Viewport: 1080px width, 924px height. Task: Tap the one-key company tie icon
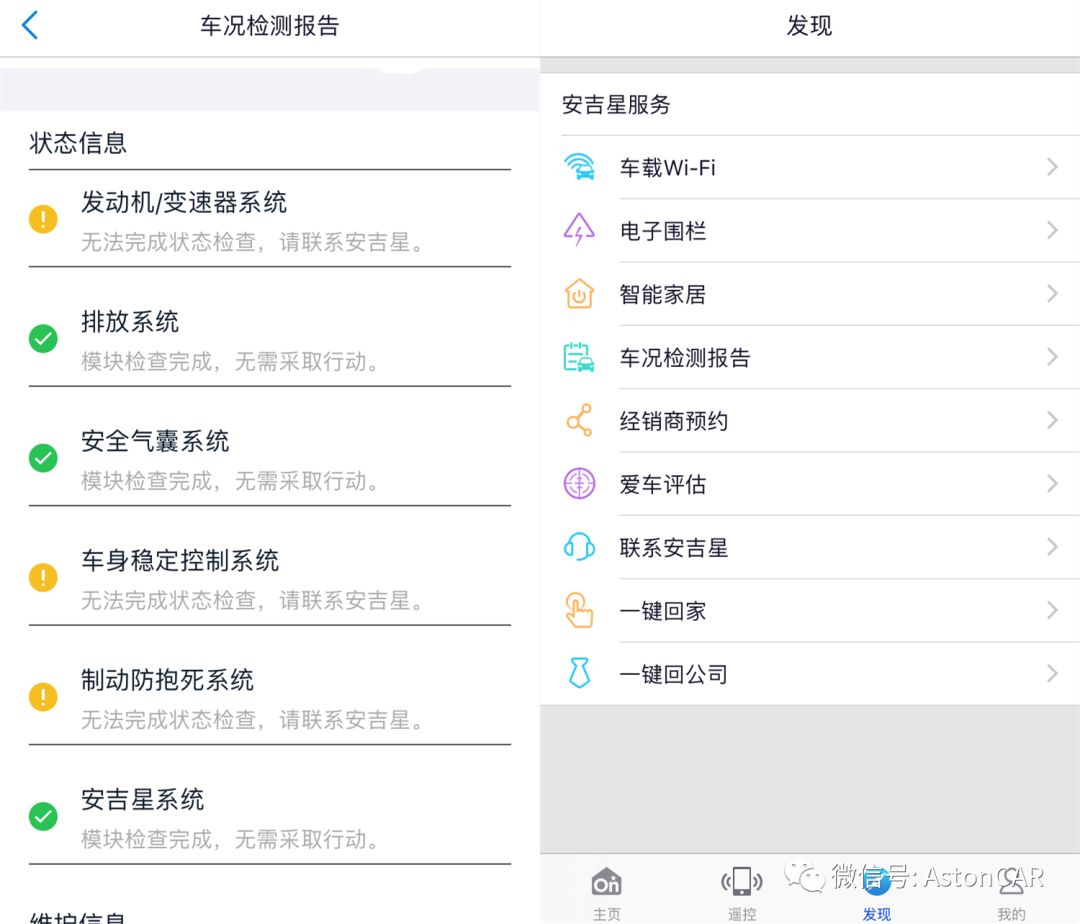[579, 673]
